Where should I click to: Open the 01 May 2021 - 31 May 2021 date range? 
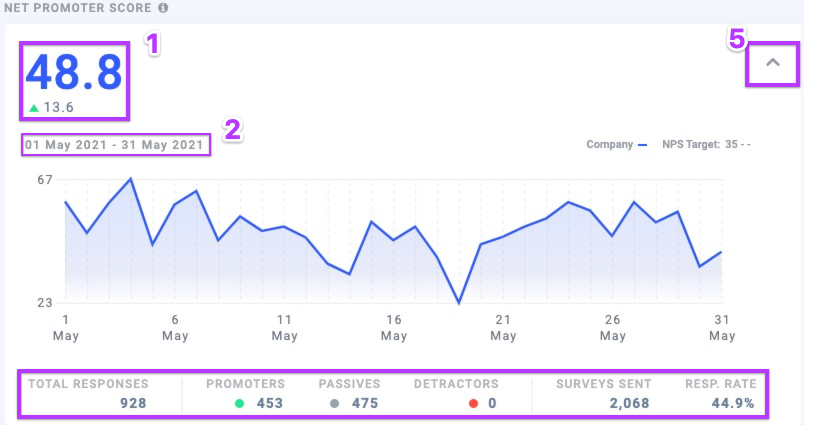(116, 146)
